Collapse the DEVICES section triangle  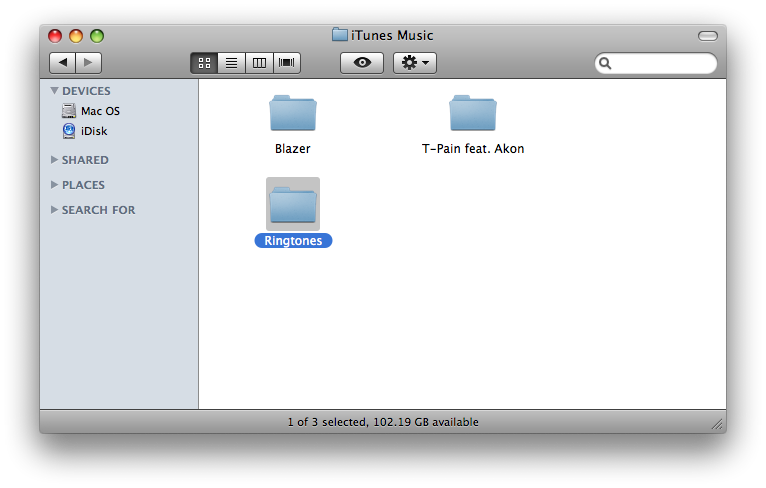54,91
